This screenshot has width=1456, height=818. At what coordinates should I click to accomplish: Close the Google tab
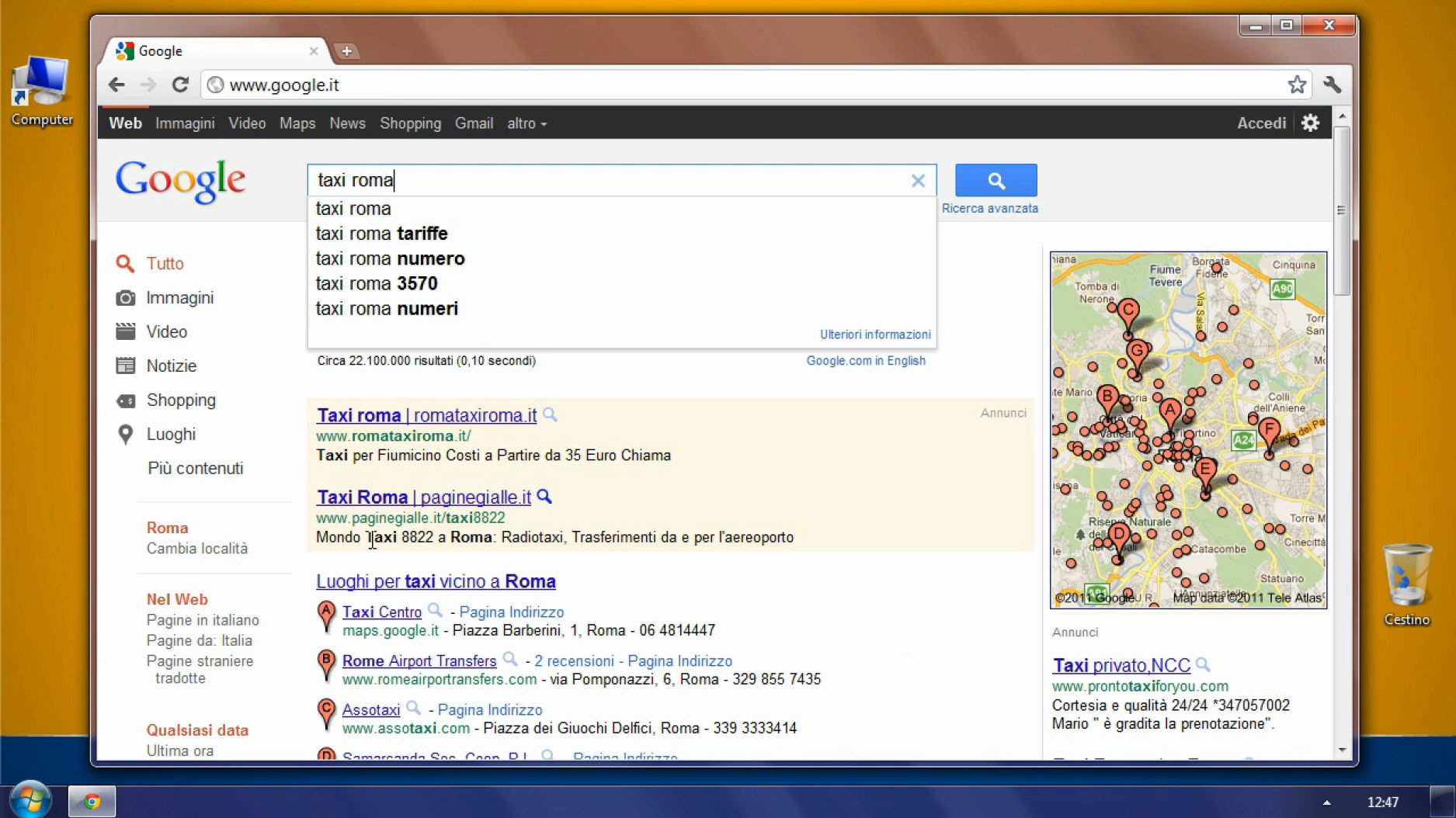pos(314,51)
